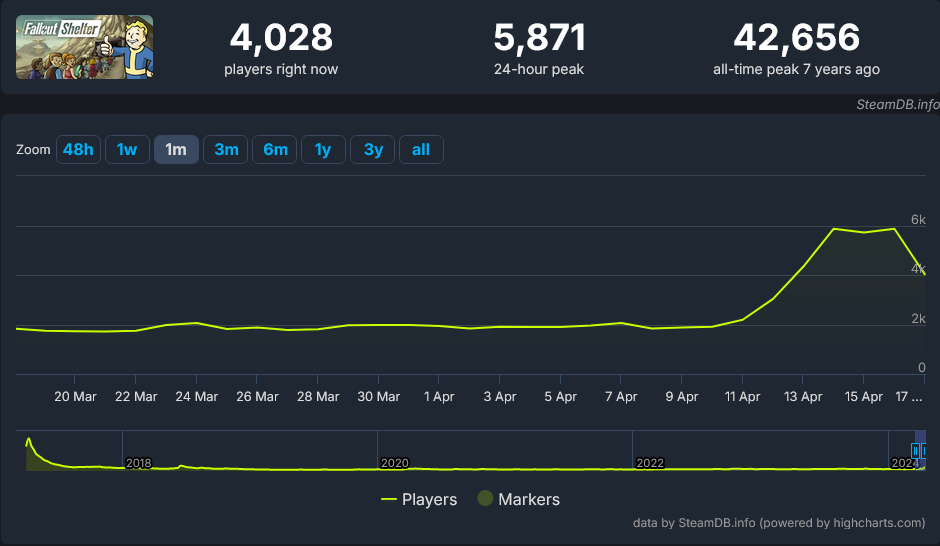Screen dimensions: 940x546
Task: Zoom chart to 1y
Action: [x=323, y=150]
